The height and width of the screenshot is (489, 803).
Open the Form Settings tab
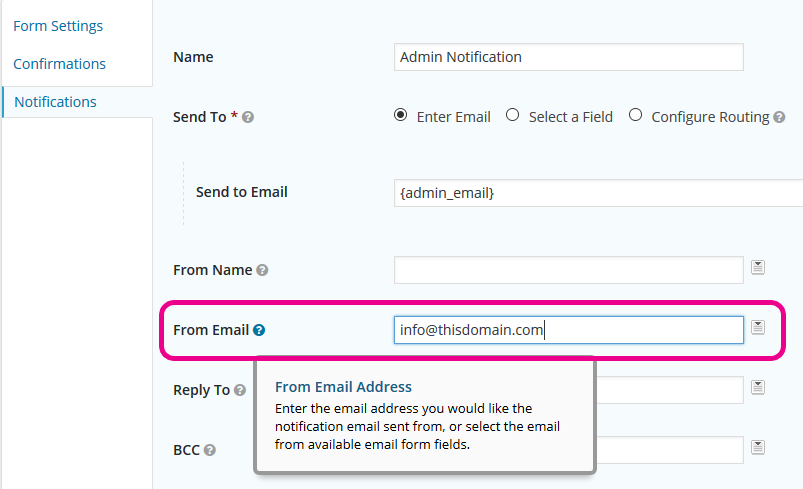[58, 26]
